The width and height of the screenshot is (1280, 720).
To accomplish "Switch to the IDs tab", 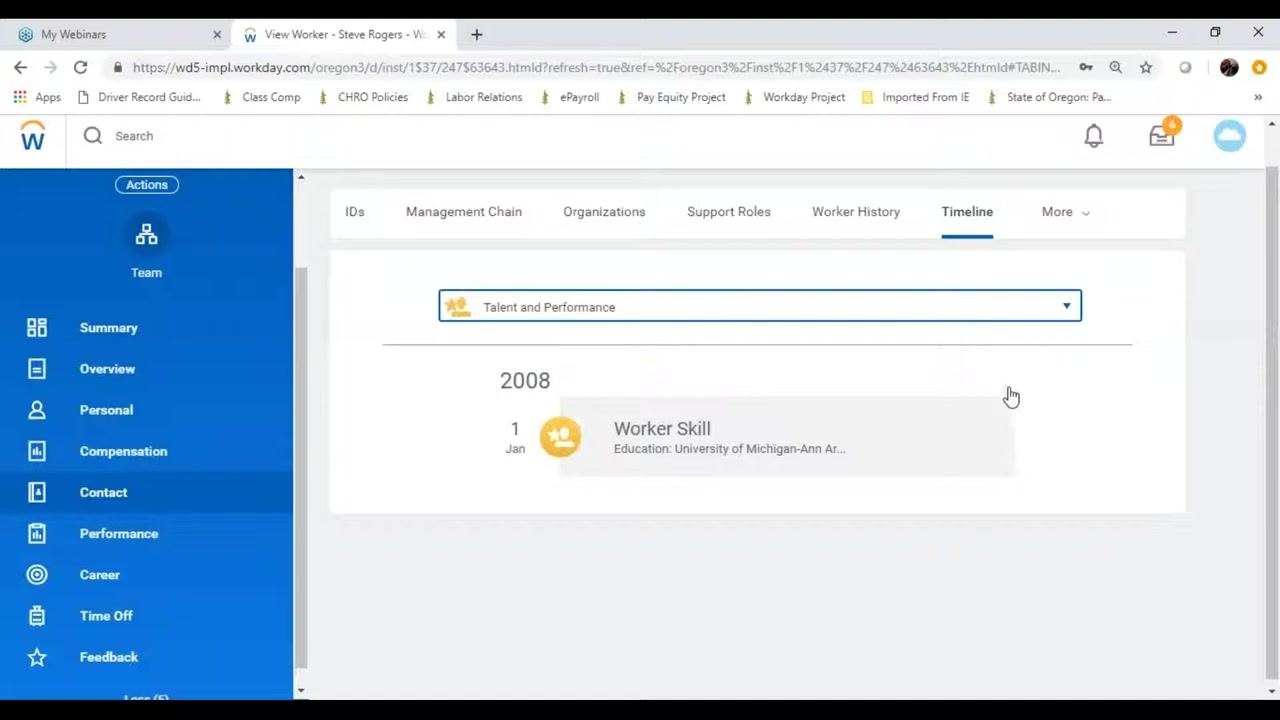I will click(x=355, y=212).
